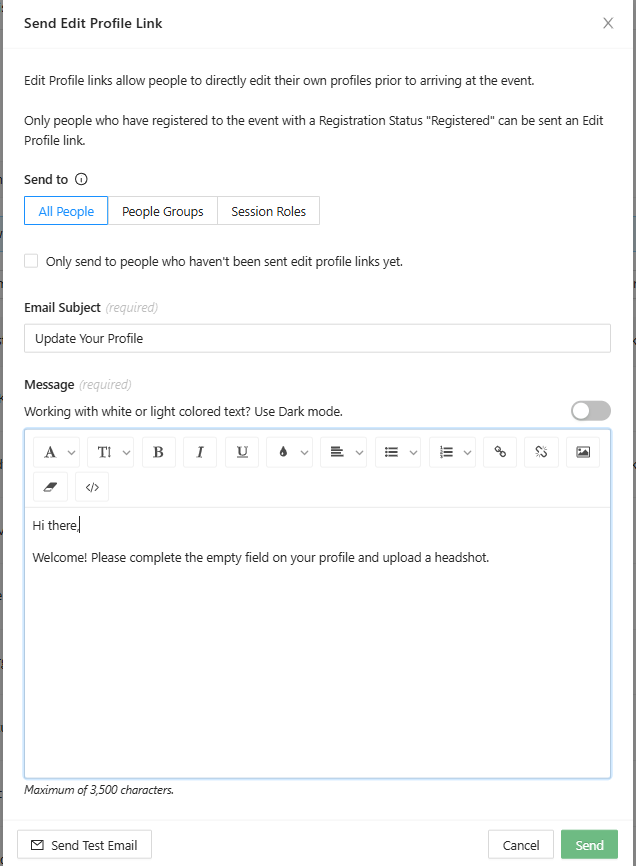Select the Session Roles option
The image size is (636, 866).
click(268, 211)
